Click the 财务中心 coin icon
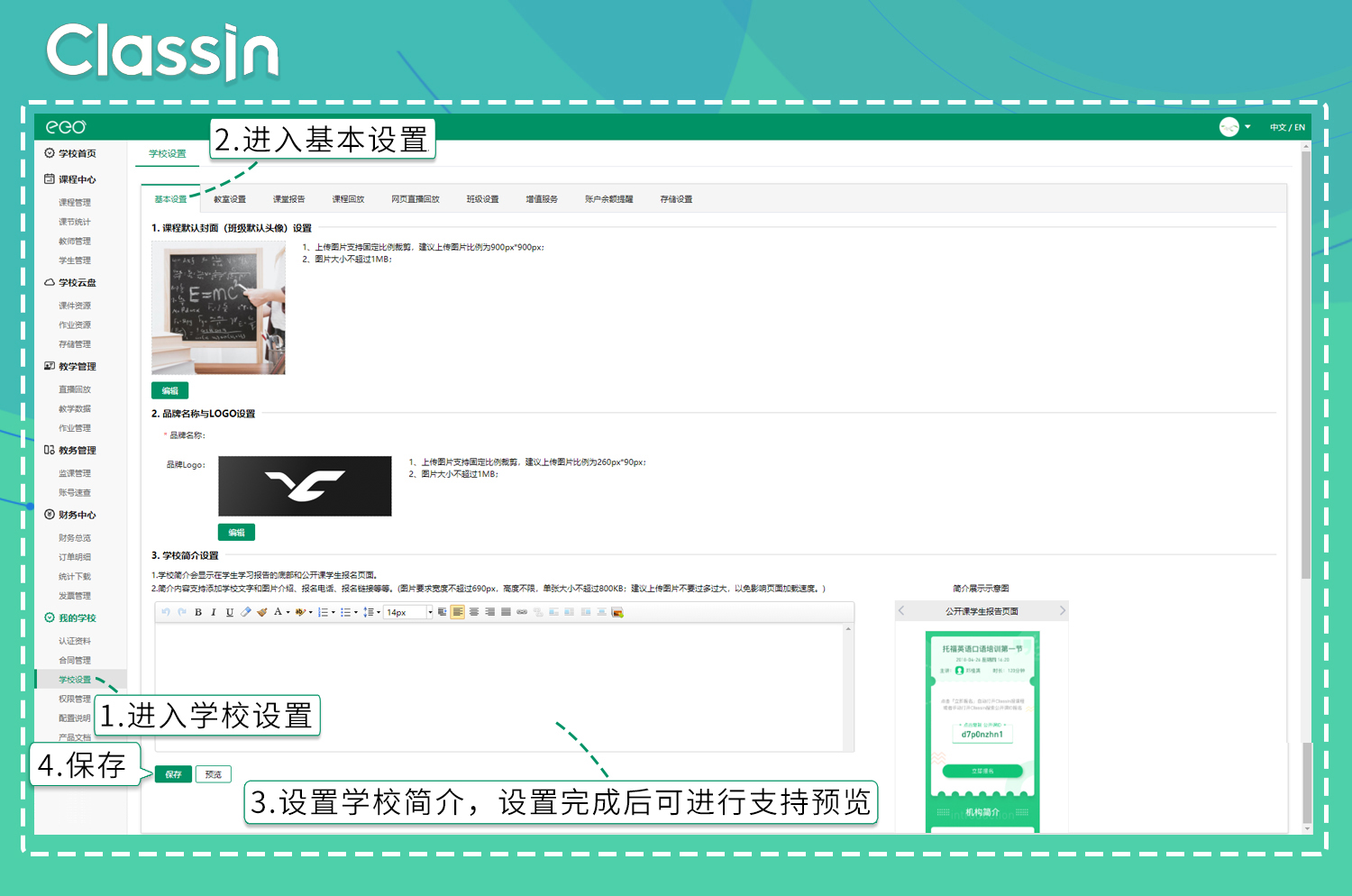Image resolution: width=1352 pixels, height=896 pixels. tap(50, 515)
